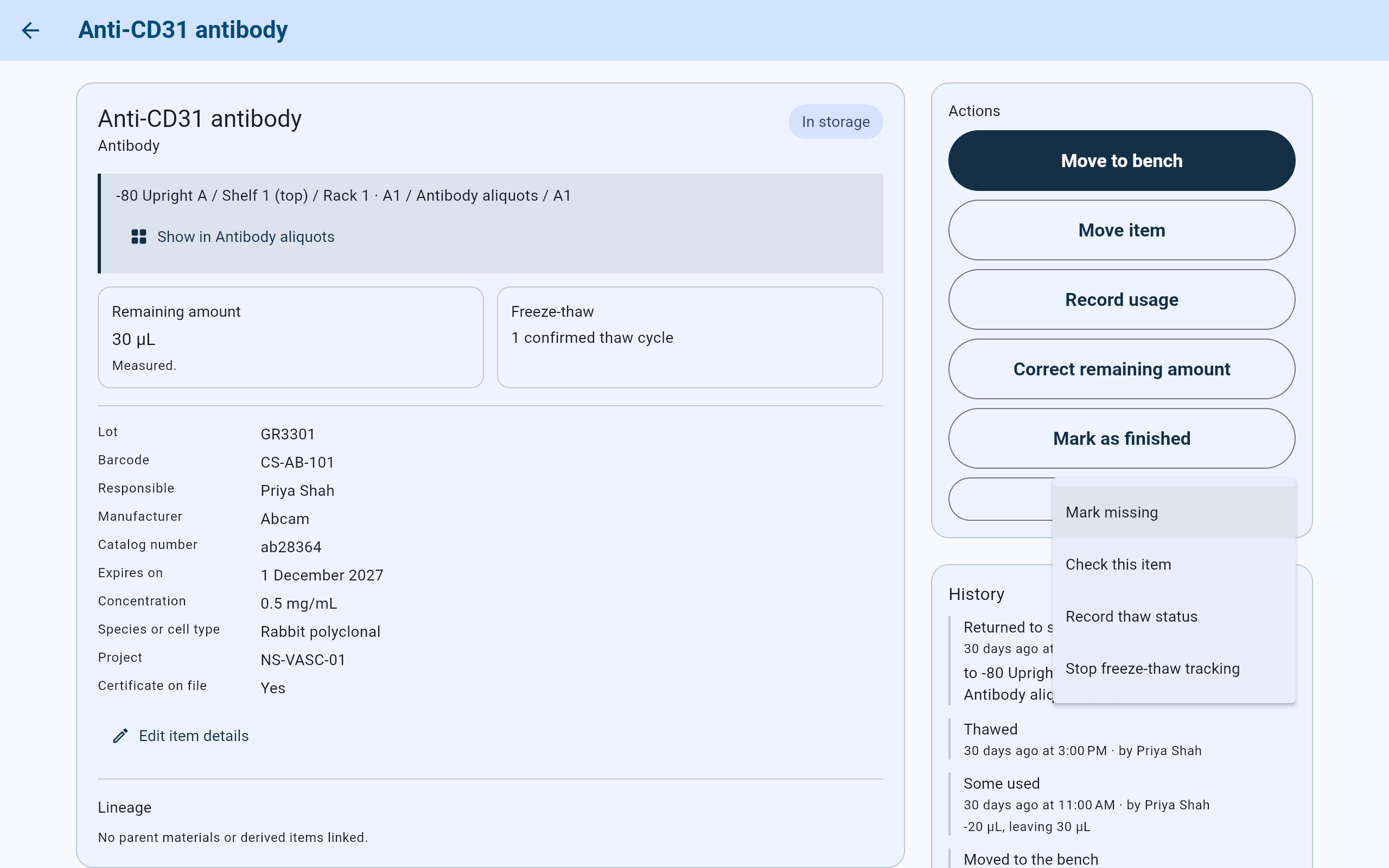Click the barcode value CS-AB-101
Image resolution: width=1389 pixels, height=868 pixels.
pos(297,463)
